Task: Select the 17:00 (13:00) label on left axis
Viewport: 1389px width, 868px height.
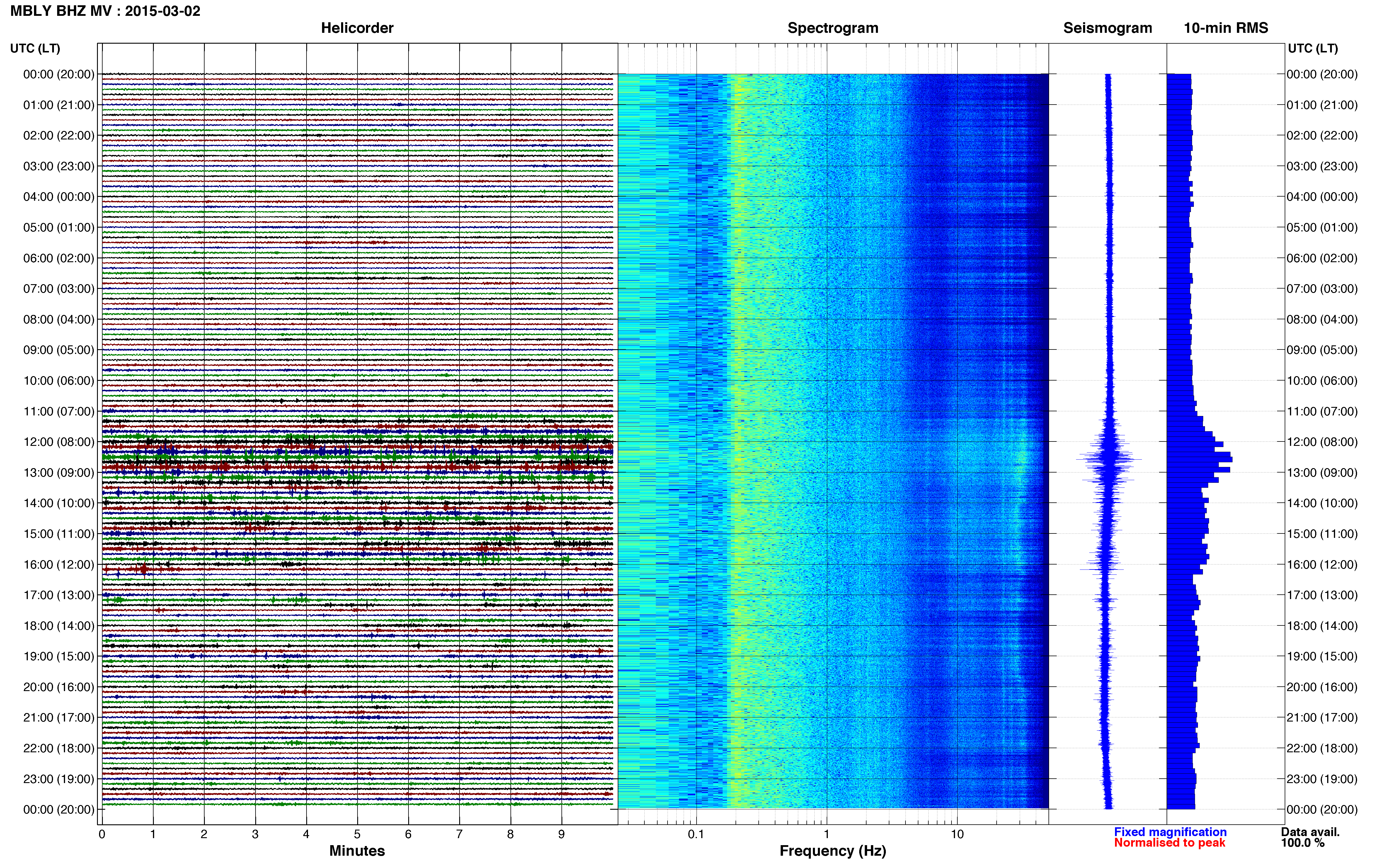Action: [59, 595]
